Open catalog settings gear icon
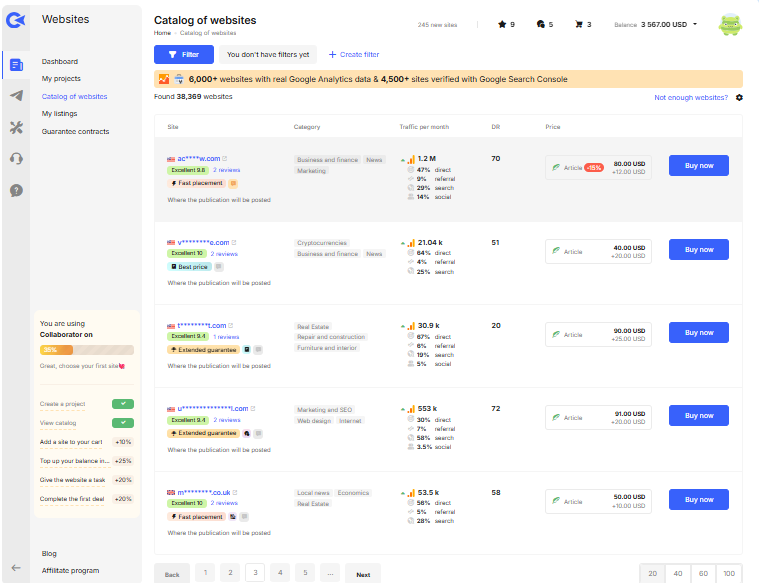The image size is (759, 583). pyautogui.click(x=739, y=97)
